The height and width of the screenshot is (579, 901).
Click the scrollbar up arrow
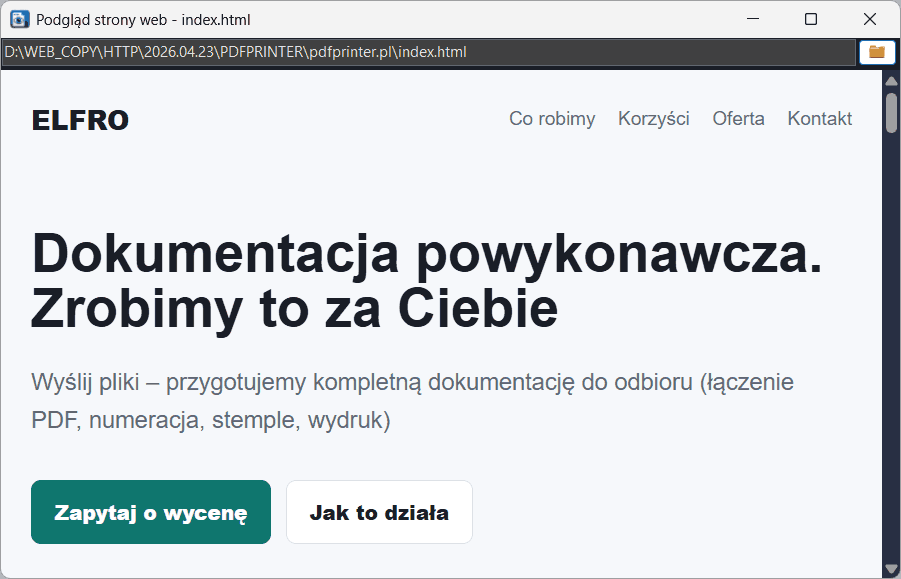[x=891, y=80]
